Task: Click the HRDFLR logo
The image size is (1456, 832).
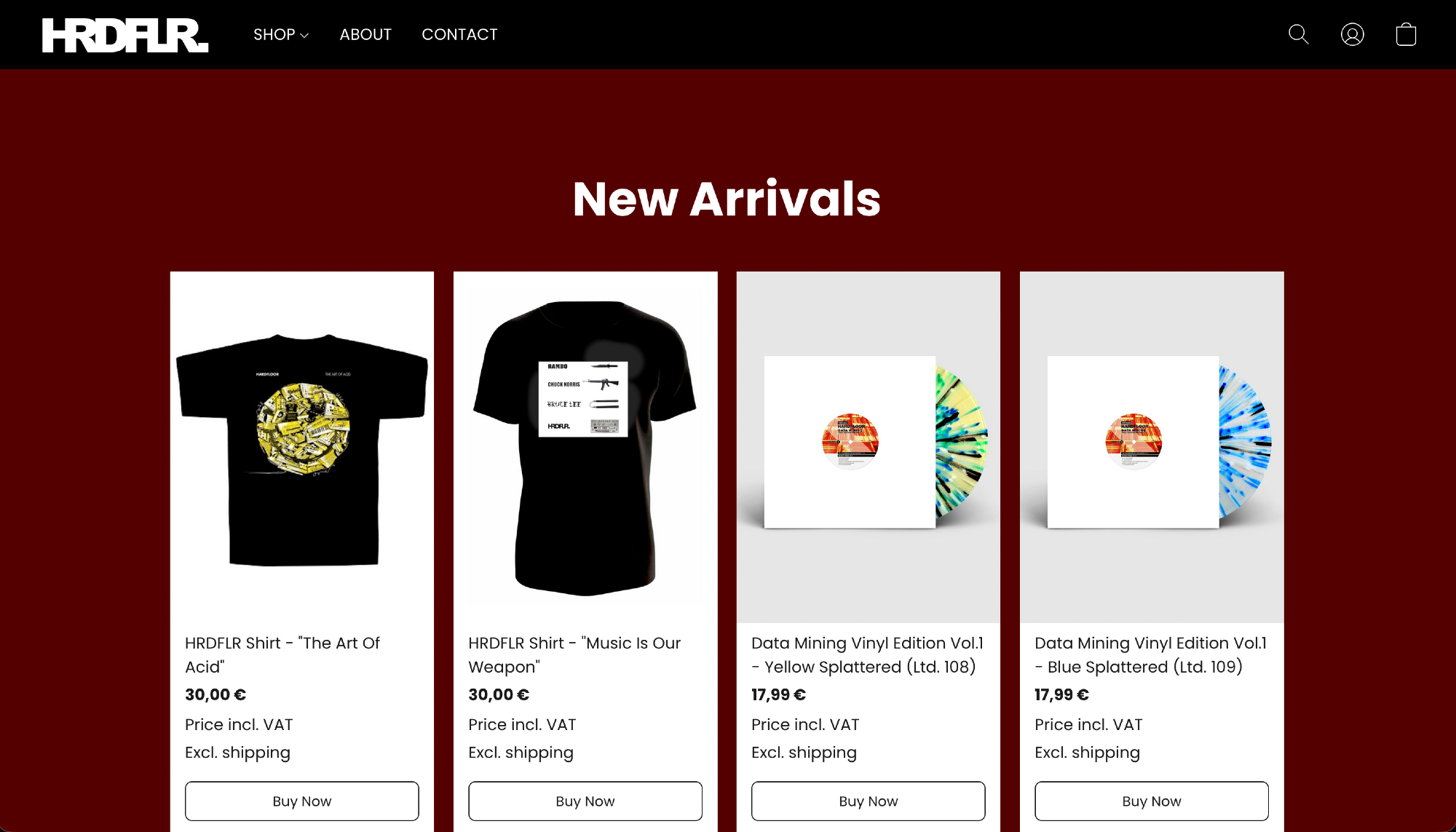Action: coord(125,35)
